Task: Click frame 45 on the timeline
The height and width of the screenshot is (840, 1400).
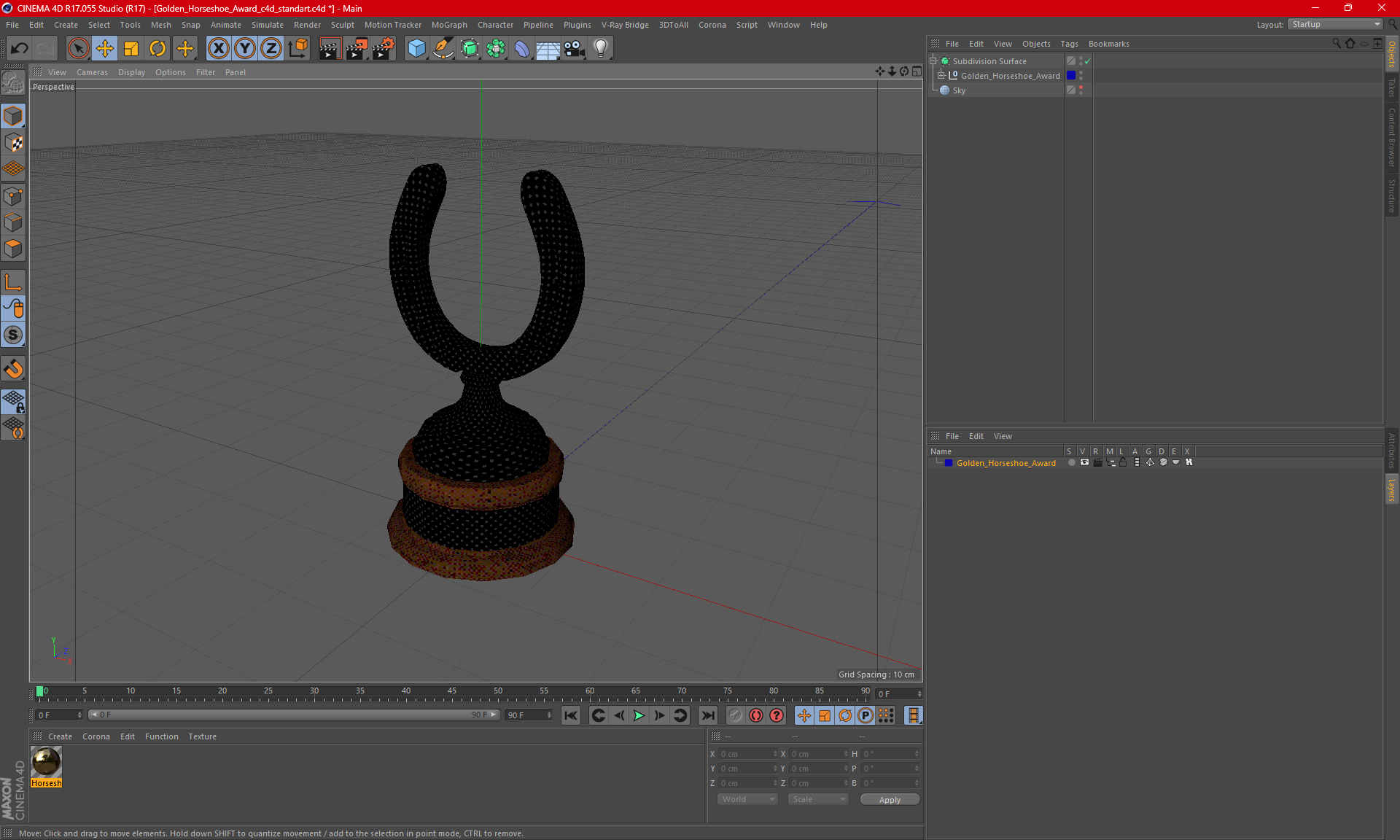Action: click(452, 692)
